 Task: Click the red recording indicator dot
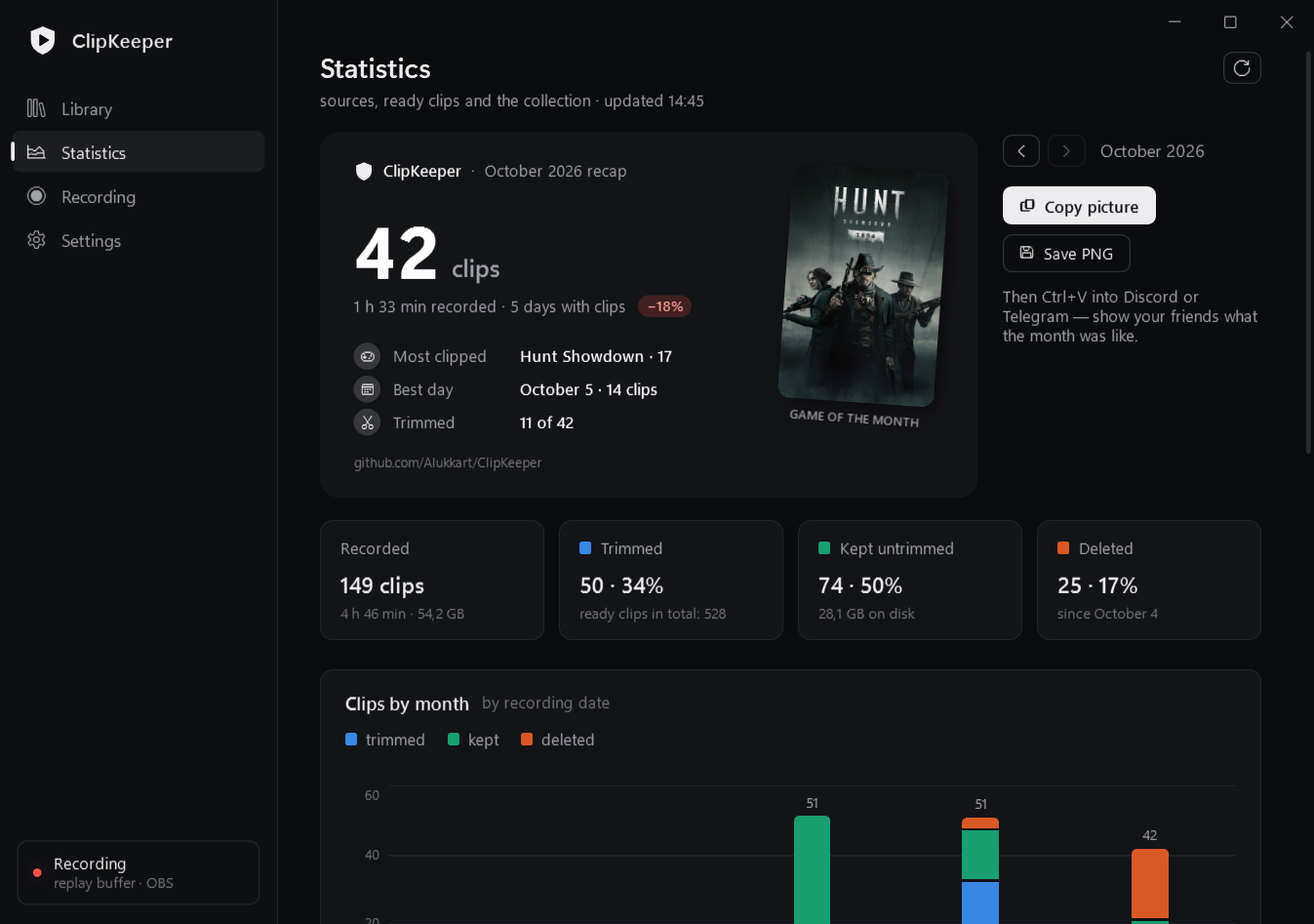coord(37,872)
